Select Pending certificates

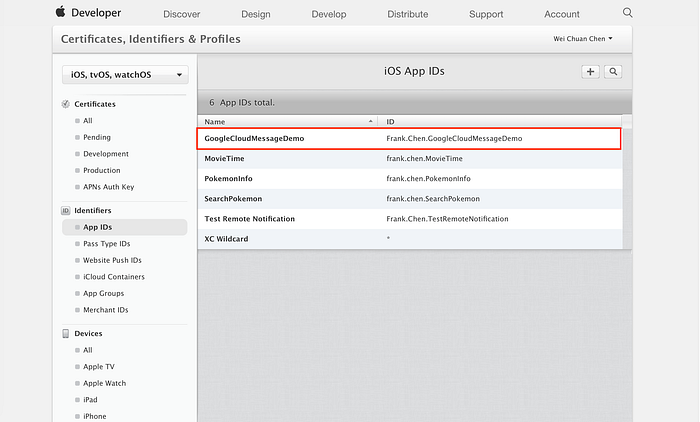(97, 137)
